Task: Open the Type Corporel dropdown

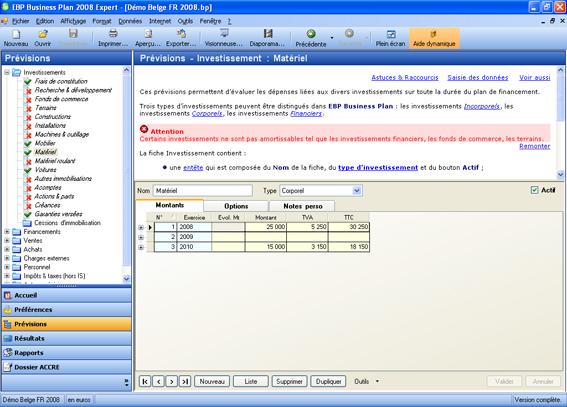Action: 357,190
